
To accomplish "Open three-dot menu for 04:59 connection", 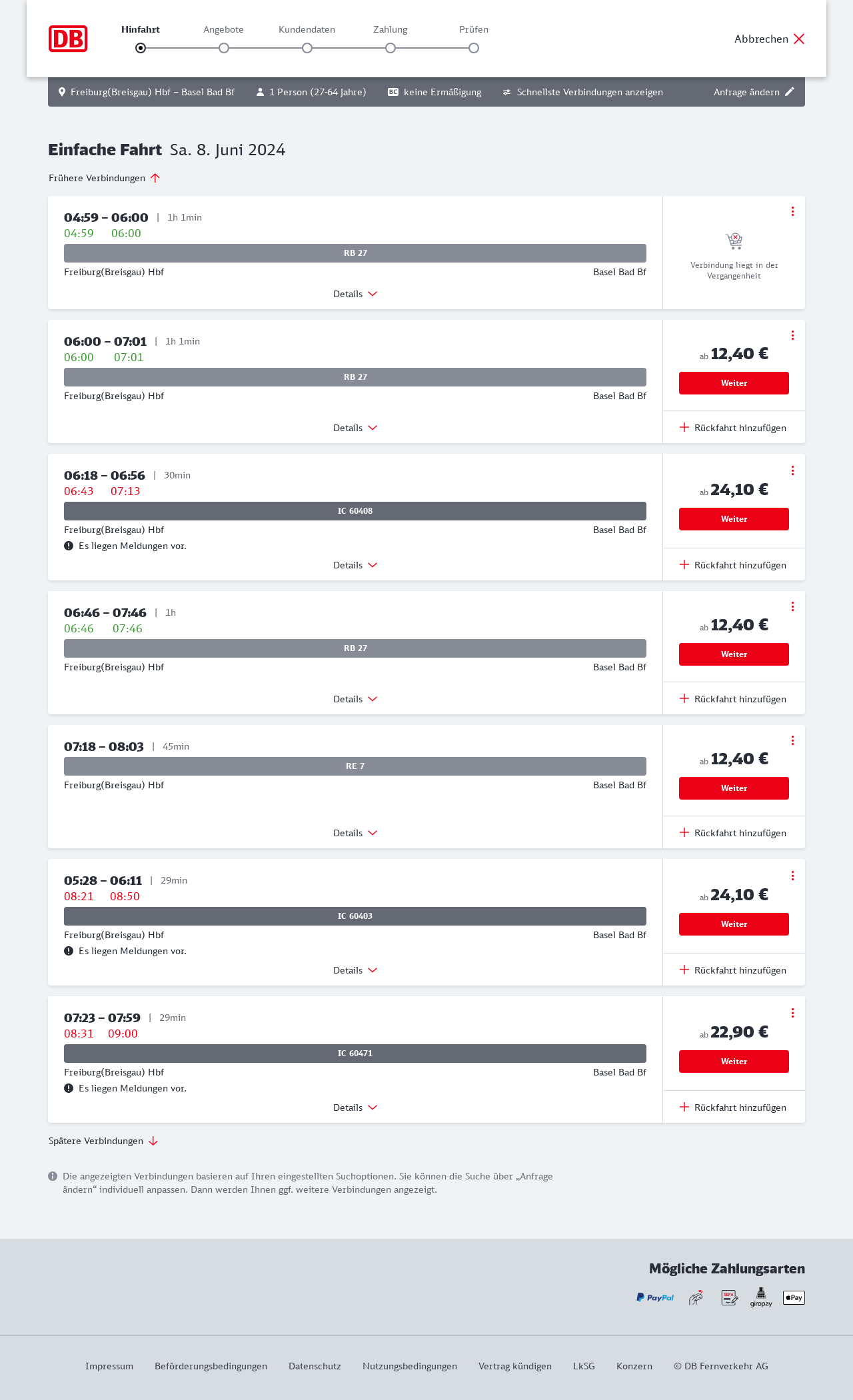I will (x=792, y=211).
